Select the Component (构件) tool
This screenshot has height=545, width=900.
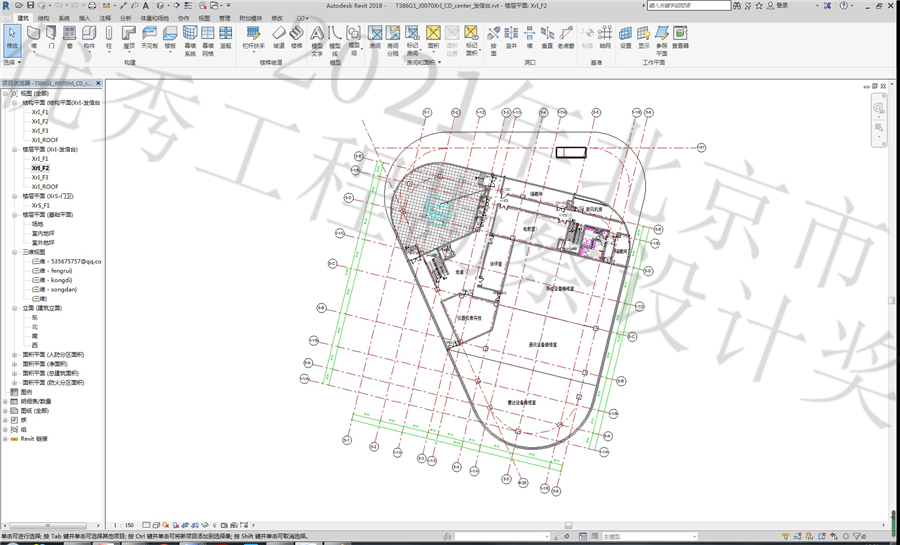[89, 37]
